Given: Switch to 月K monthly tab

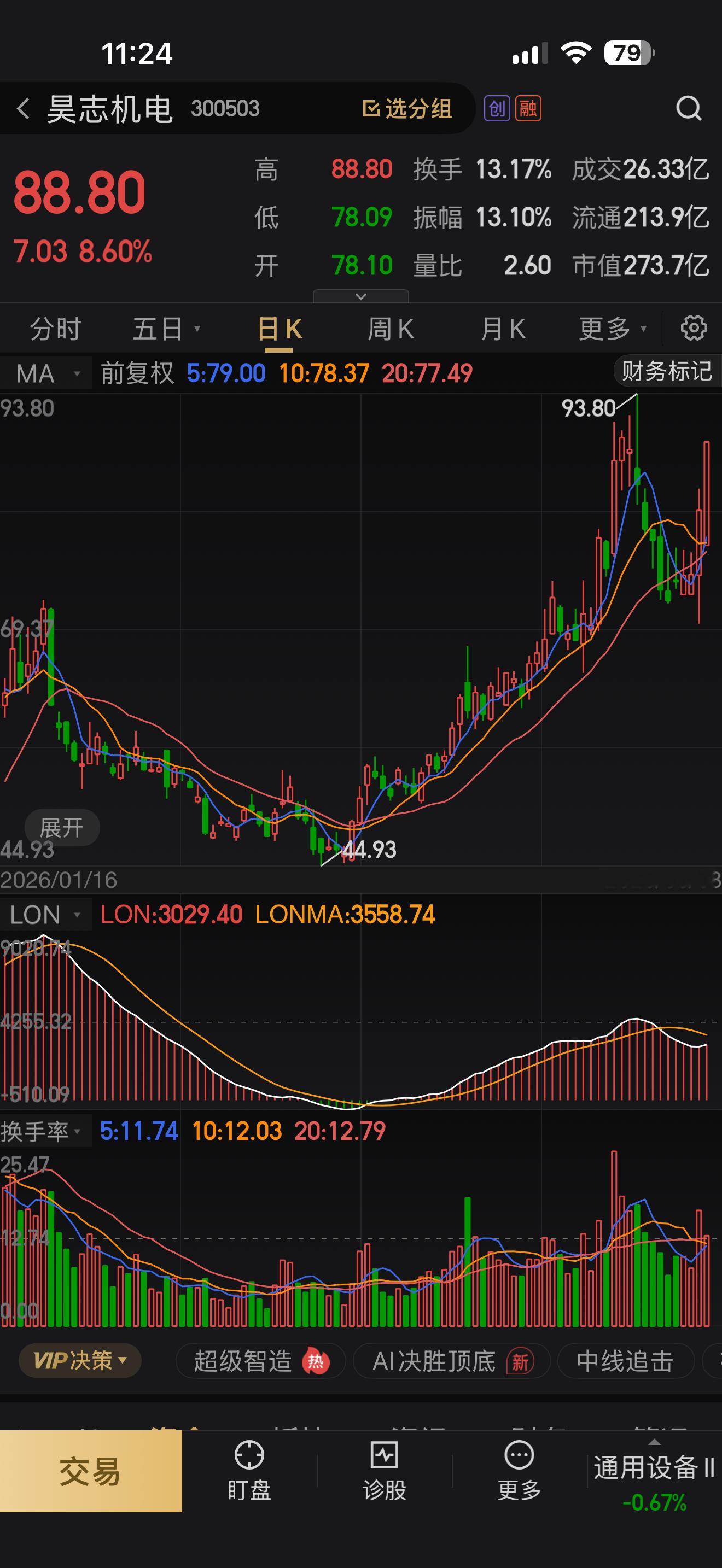Looking at the screenshot, I should click(503, 329).
